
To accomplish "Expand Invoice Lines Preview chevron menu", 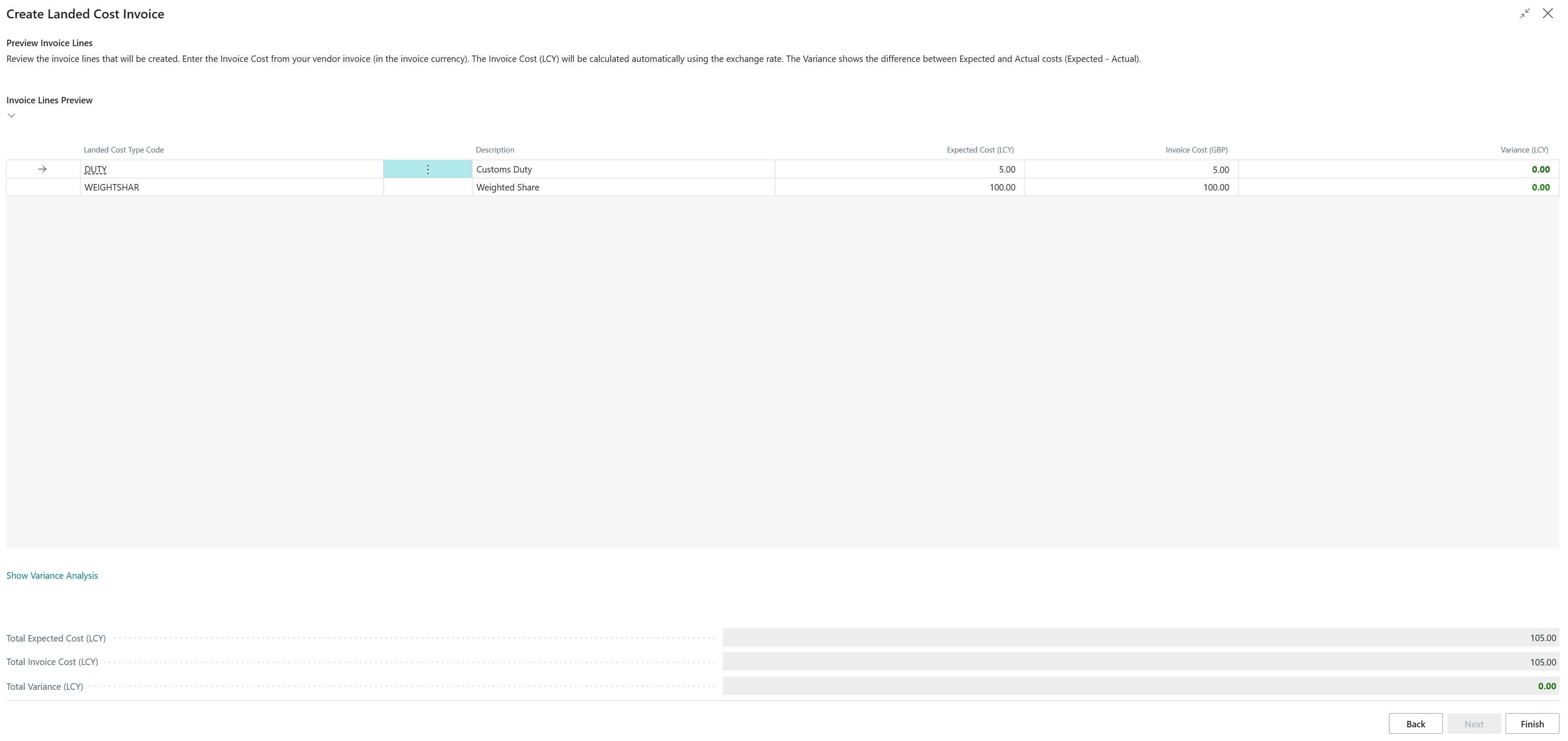I will [12, 115].
